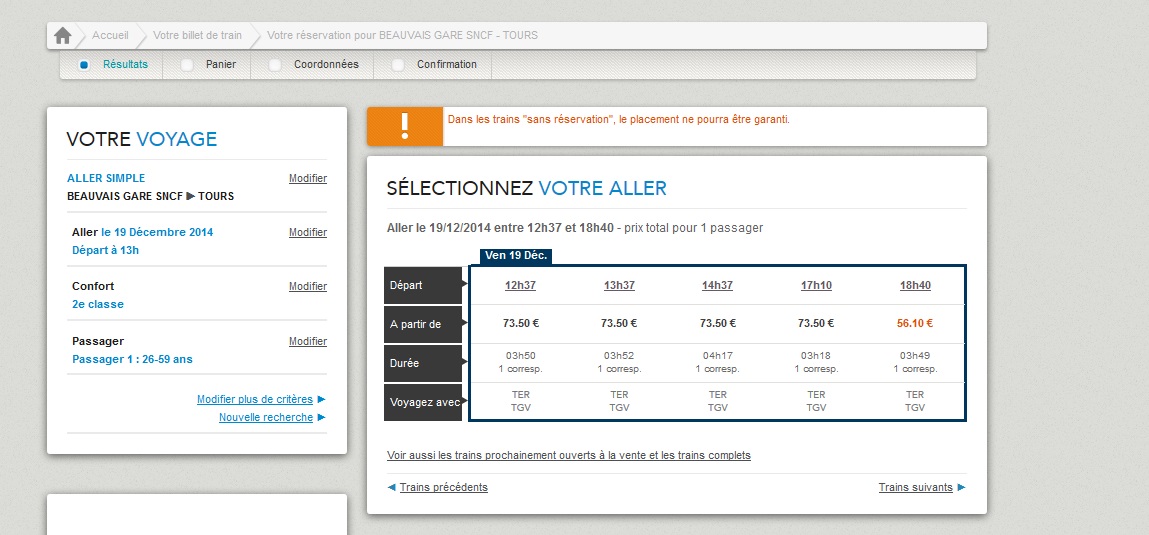Click the A partir de row header

423,324
